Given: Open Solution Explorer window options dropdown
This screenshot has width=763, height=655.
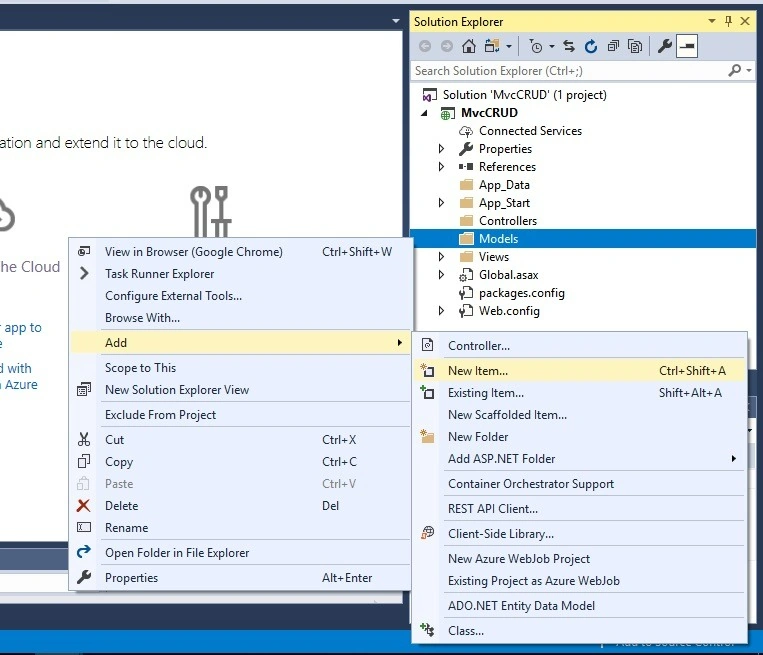Looking at the screenshot, I should coord(712,21).
